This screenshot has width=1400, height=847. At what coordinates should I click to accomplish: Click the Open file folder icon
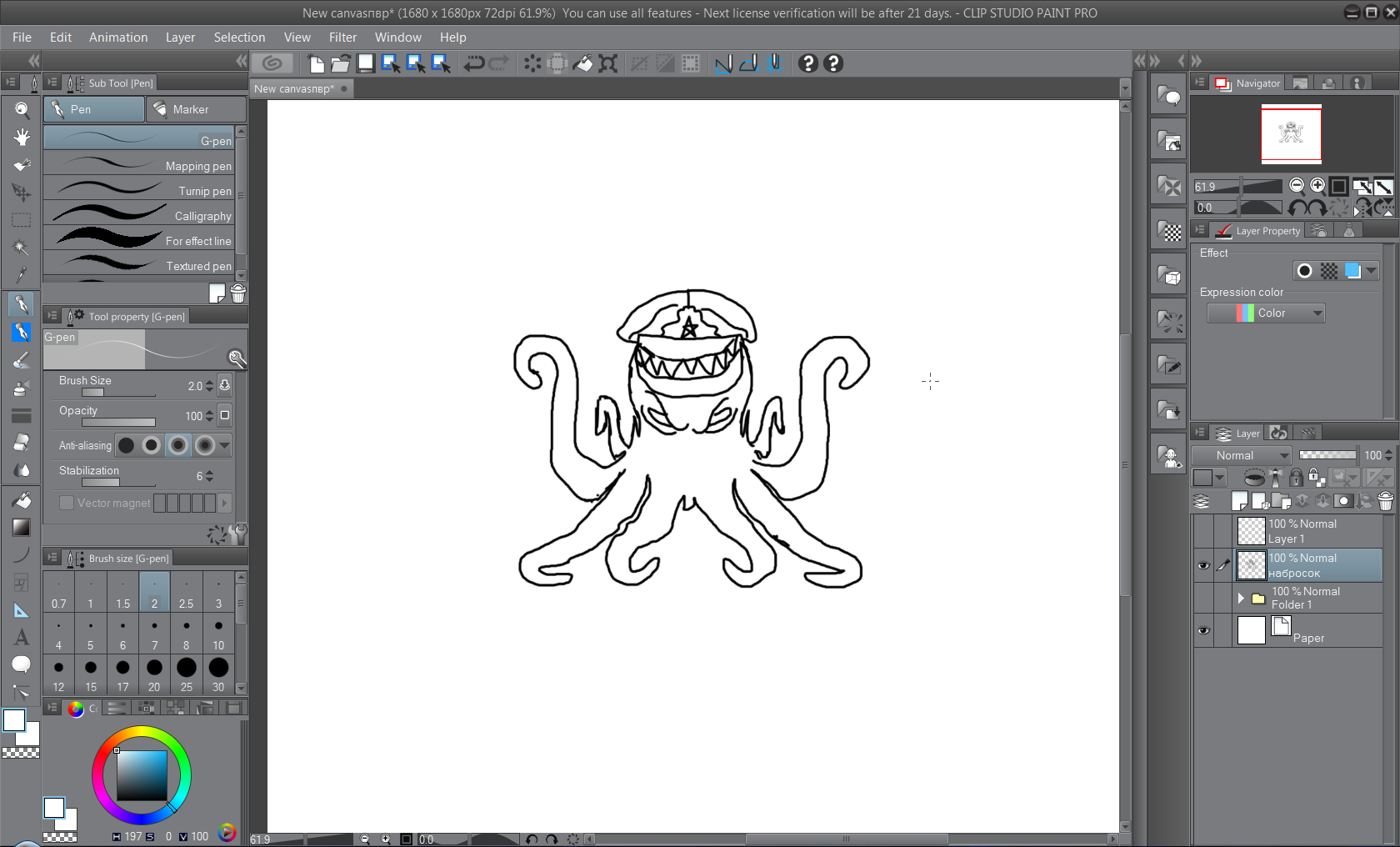(340, 63)
